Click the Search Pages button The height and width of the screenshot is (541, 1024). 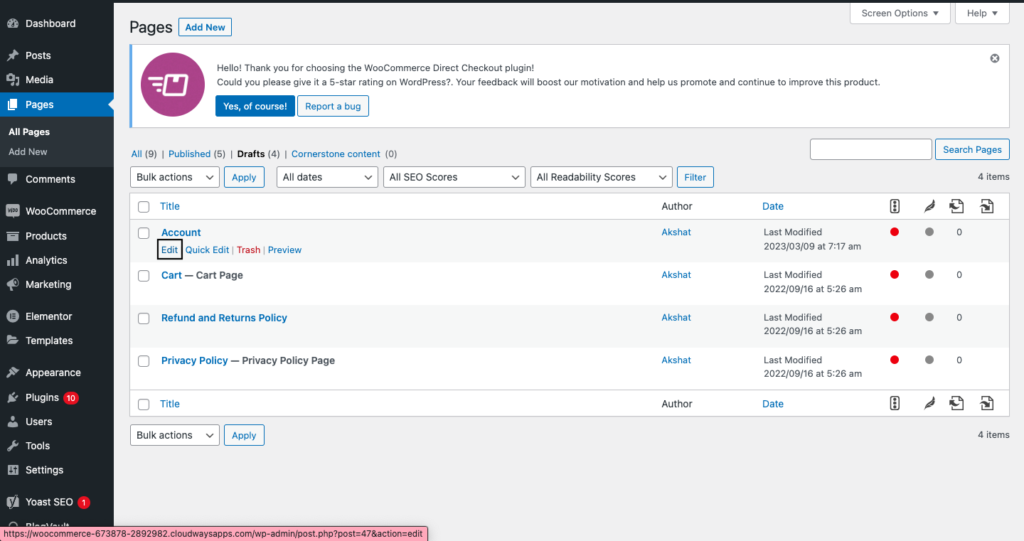(x=972, y=150)
